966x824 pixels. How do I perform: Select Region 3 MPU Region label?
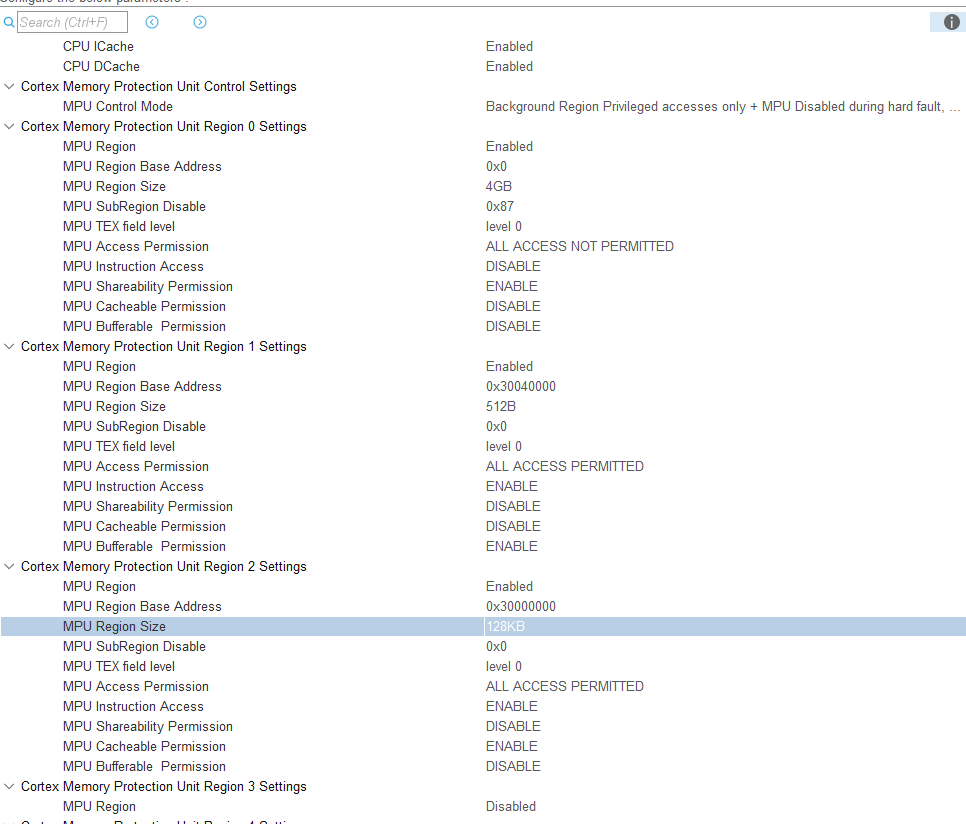99,806
